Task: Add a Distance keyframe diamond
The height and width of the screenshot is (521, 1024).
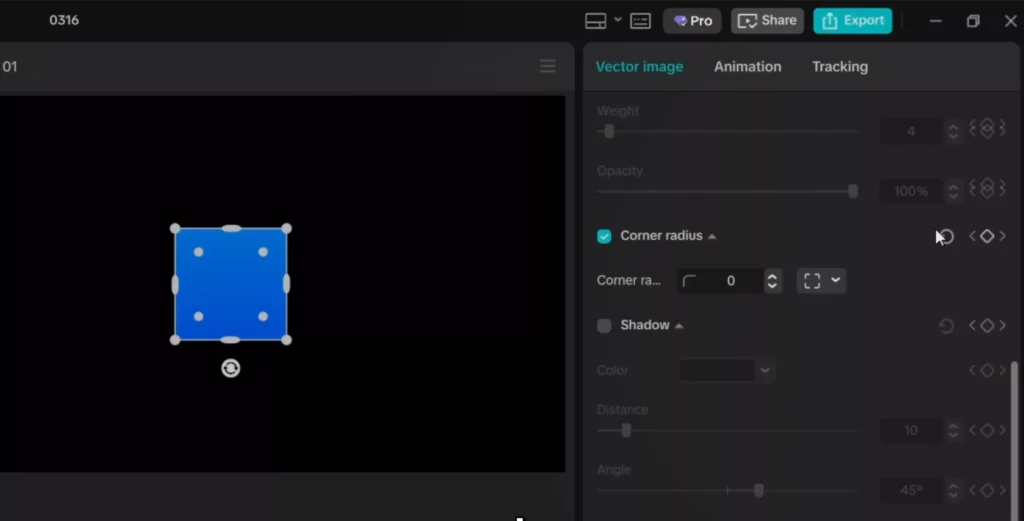Action: (987, 430)
